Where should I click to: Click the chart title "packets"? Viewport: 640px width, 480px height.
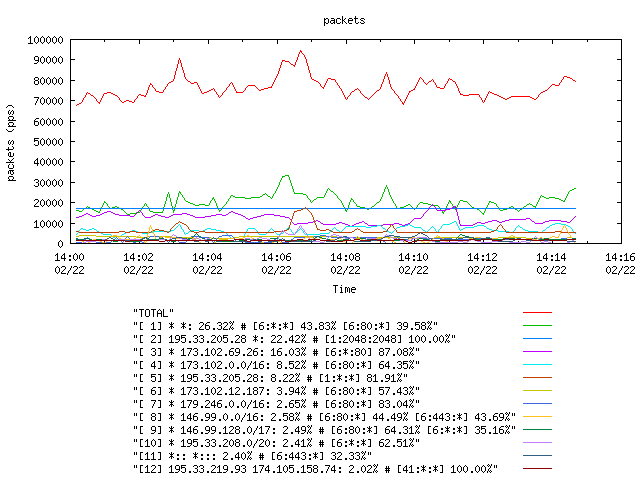(x=344, y=20)
